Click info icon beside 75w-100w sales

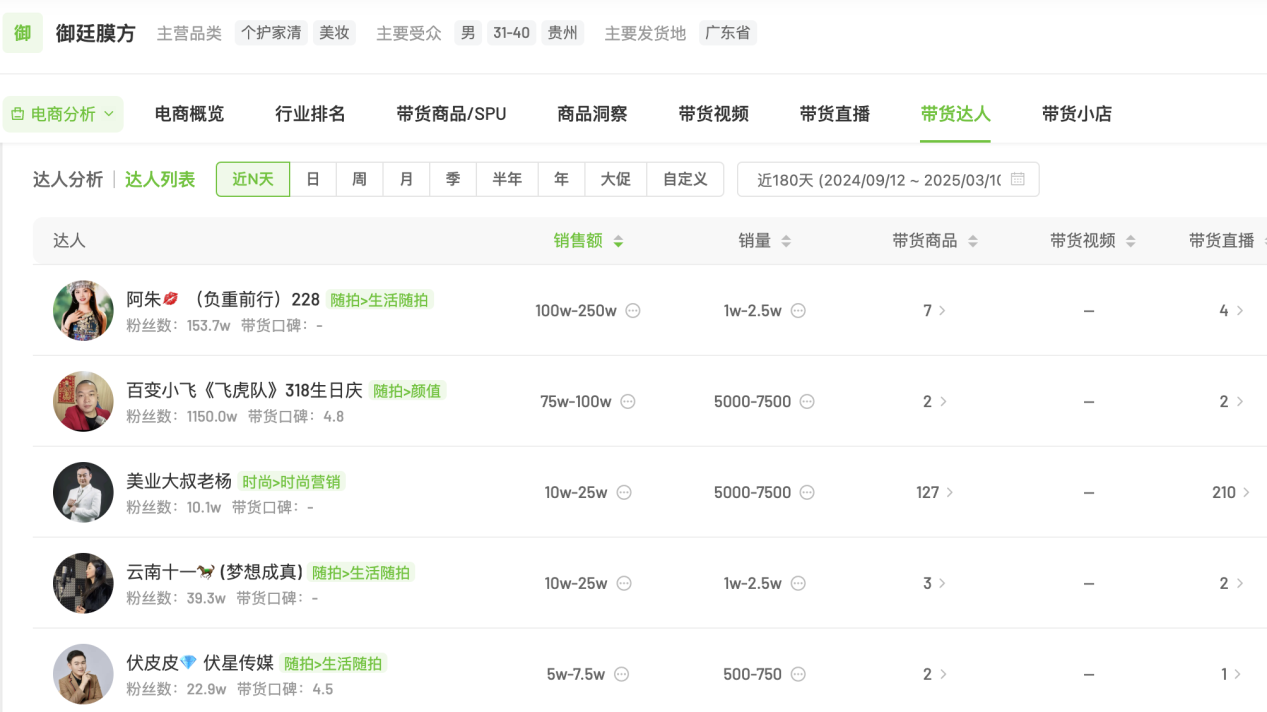click(x=628, y=402)
